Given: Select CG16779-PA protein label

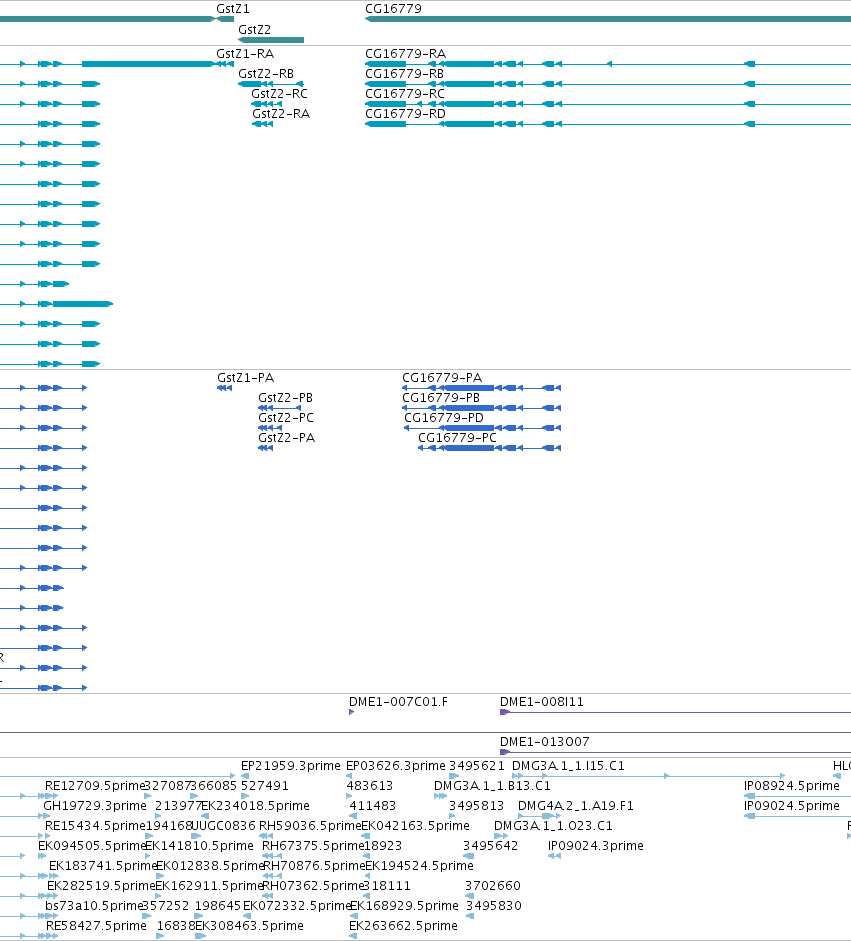Looking at the screenshot, I should 442,378.
